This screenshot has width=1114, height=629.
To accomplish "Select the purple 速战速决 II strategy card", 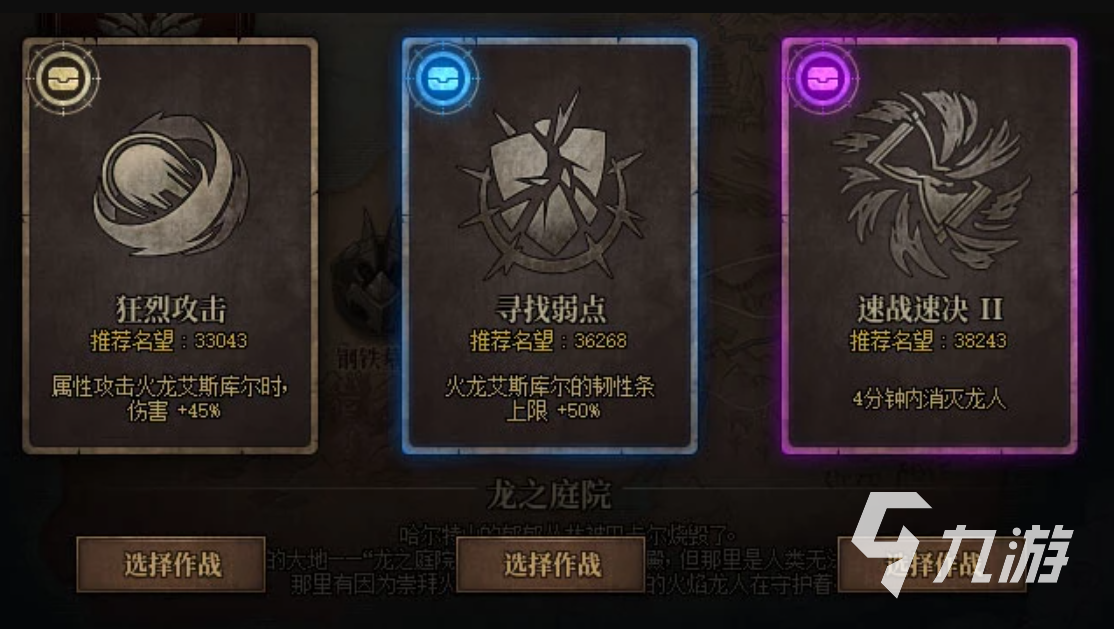I will coord(929,246).
